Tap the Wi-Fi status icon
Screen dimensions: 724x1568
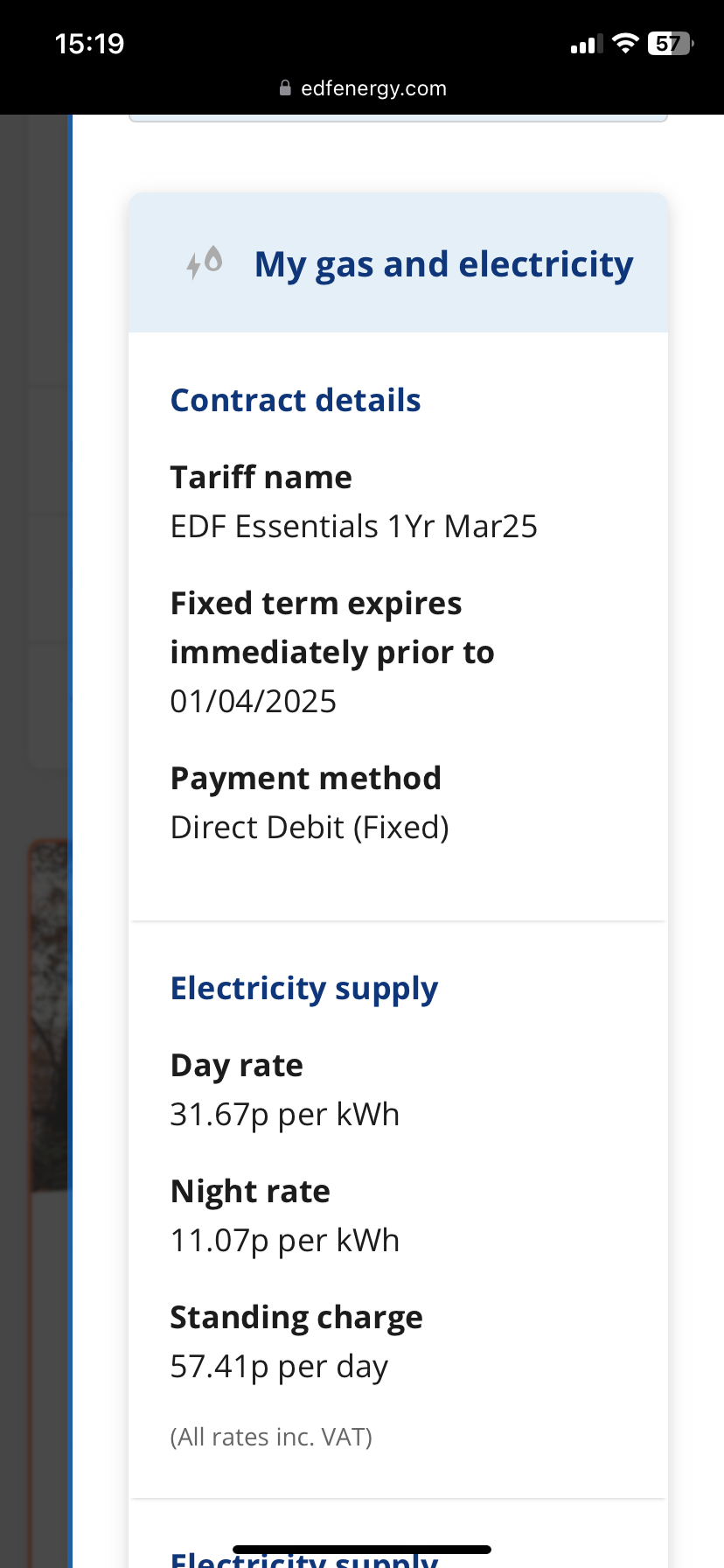[x=625, y=44]
